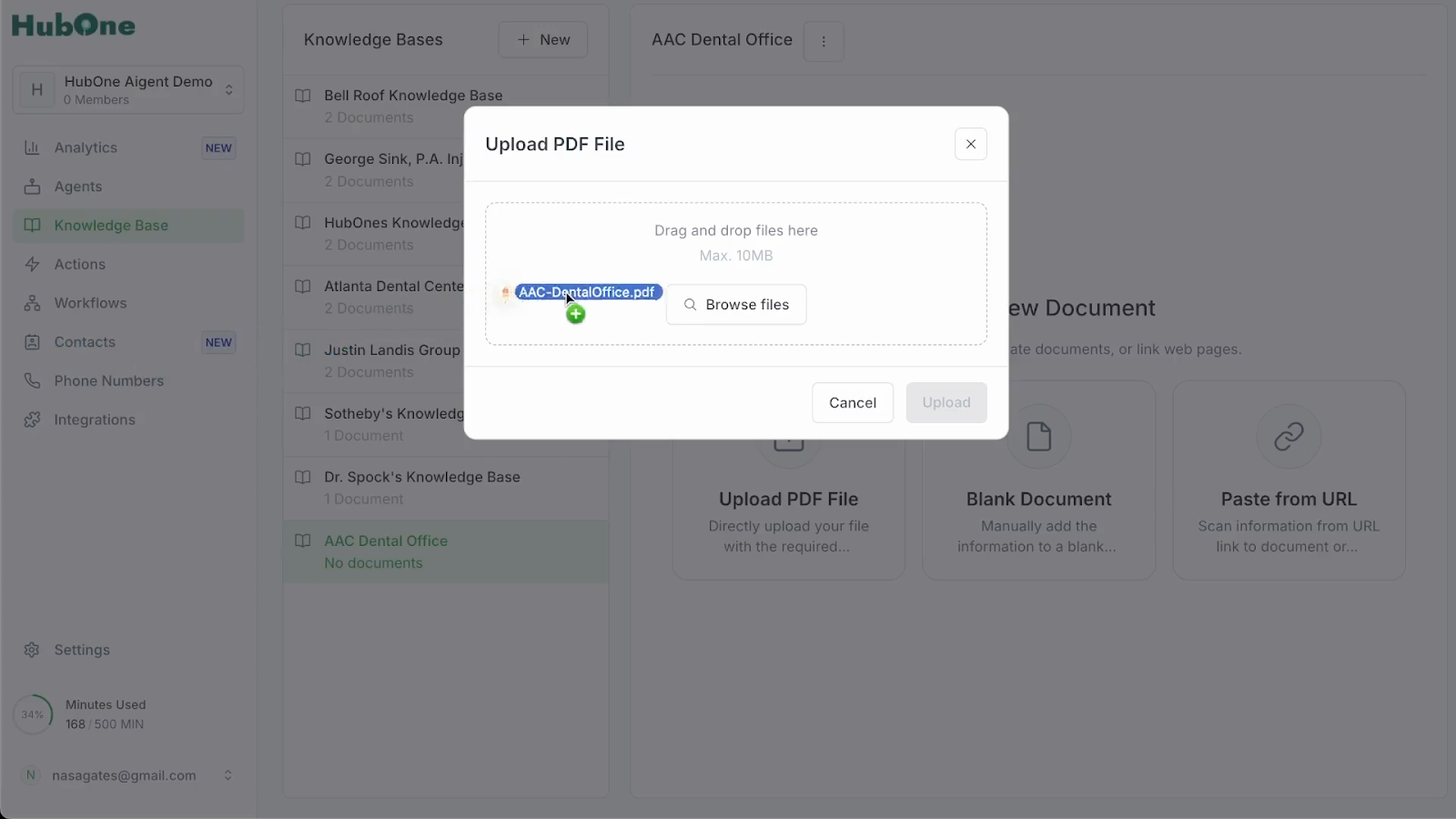Screen dimensions: 1456x819
Task: Click the Contacts card icon
Action: 32,342
